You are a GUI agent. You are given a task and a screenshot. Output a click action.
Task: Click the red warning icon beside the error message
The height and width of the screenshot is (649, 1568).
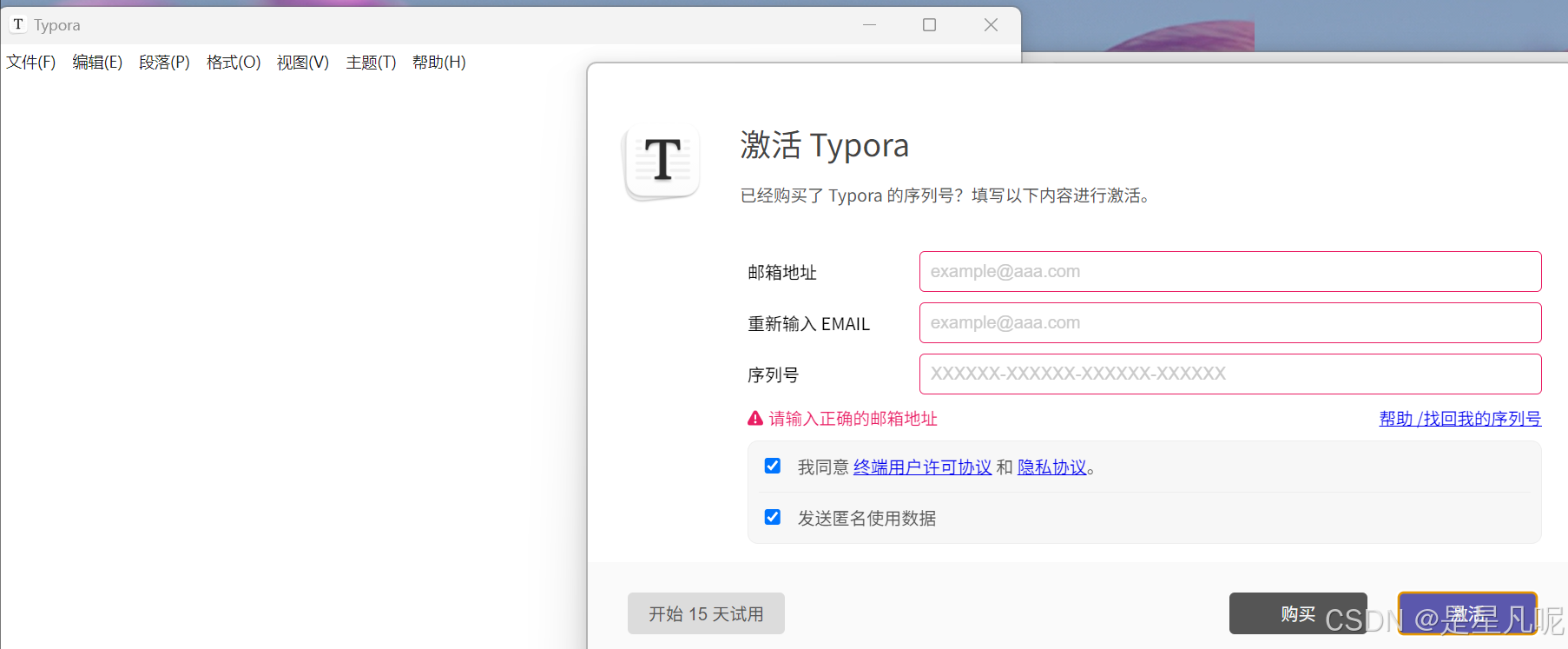click(x=755, y=419)
